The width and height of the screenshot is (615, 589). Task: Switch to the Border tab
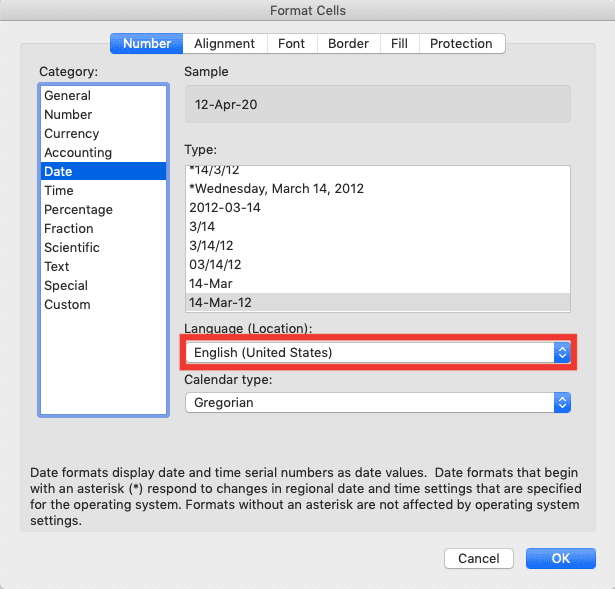click(x=348, y=44)
